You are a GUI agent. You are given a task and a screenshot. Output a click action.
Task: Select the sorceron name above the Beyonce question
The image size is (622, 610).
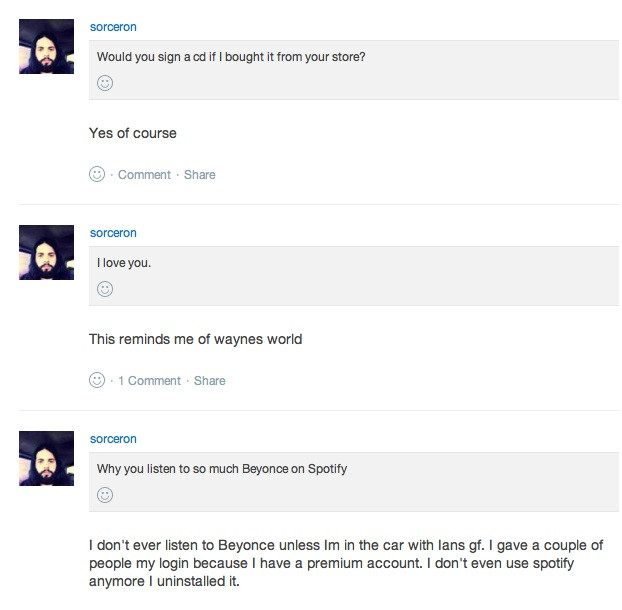[113, 439]
